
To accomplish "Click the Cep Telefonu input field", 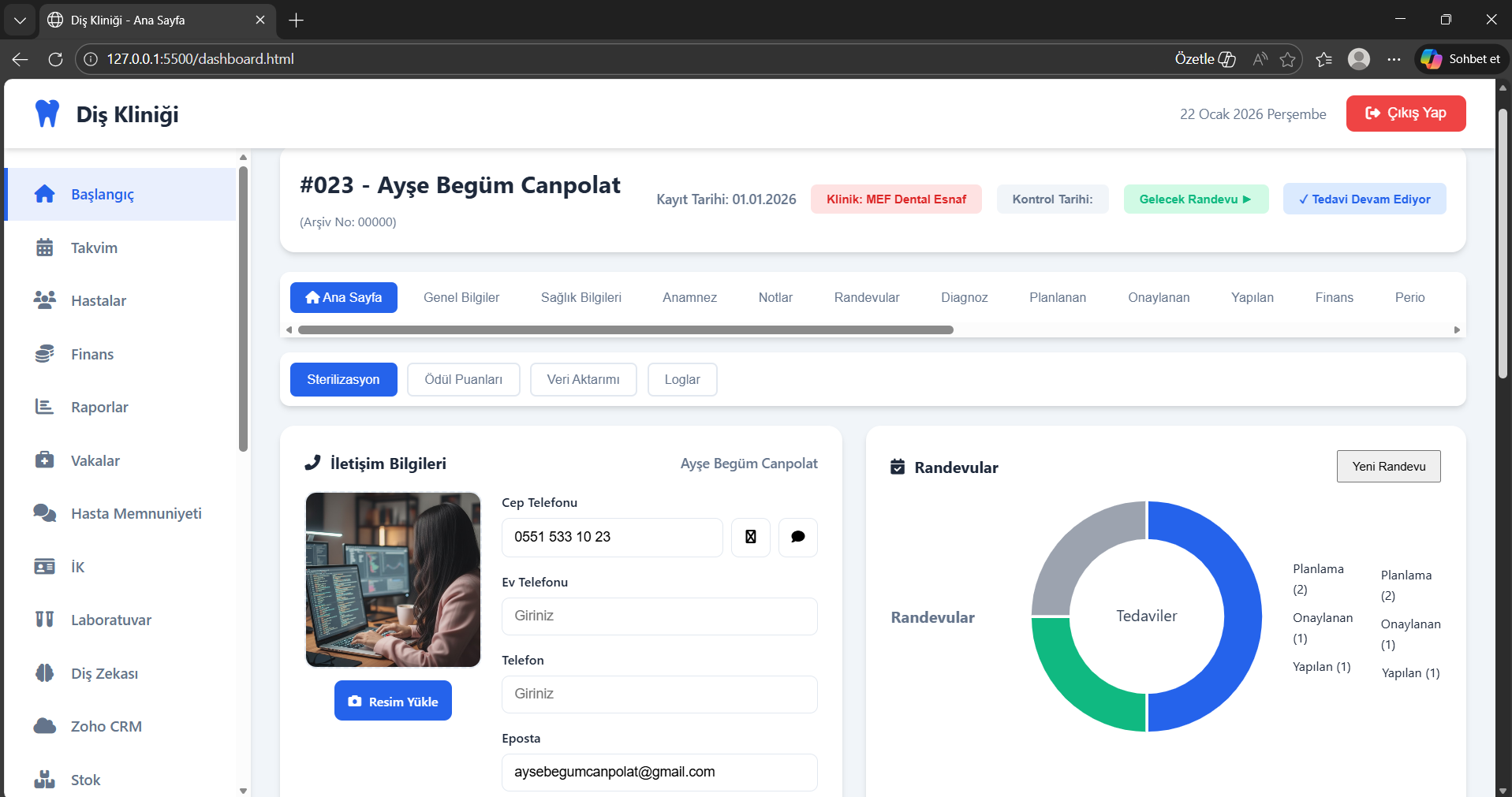I will pyautogui.click(x=612, y=537).
